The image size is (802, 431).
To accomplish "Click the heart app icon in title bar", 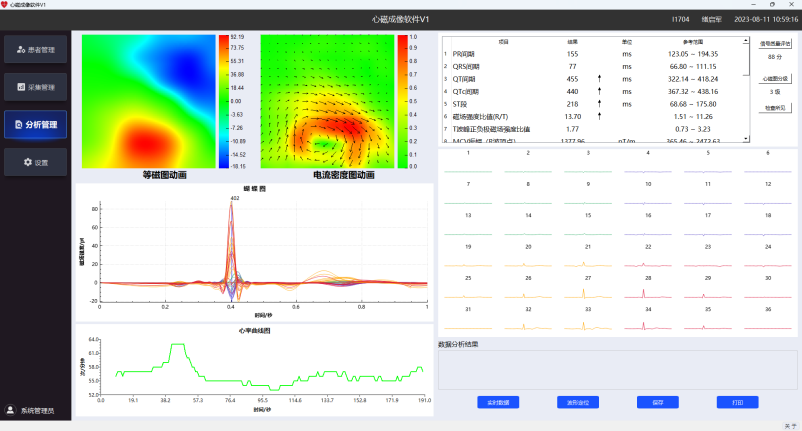I will click(x=5, y=4).
